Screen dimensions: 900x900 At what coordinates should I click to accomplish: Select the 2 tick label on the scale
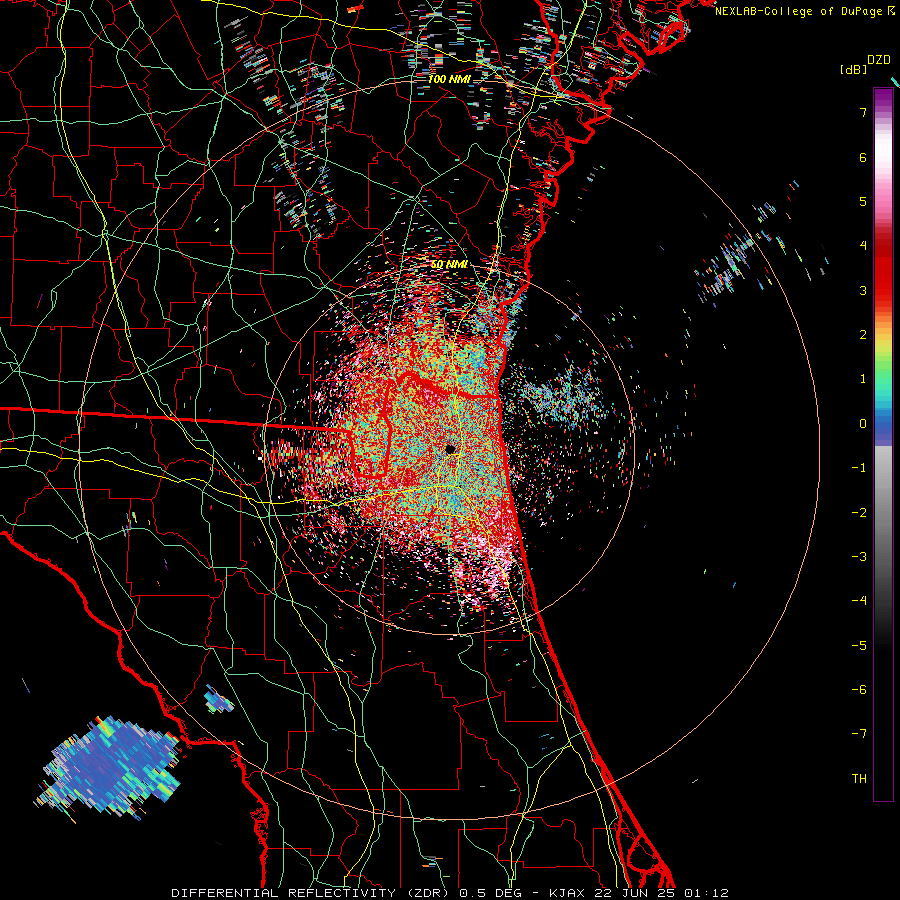tap(863, 335)
